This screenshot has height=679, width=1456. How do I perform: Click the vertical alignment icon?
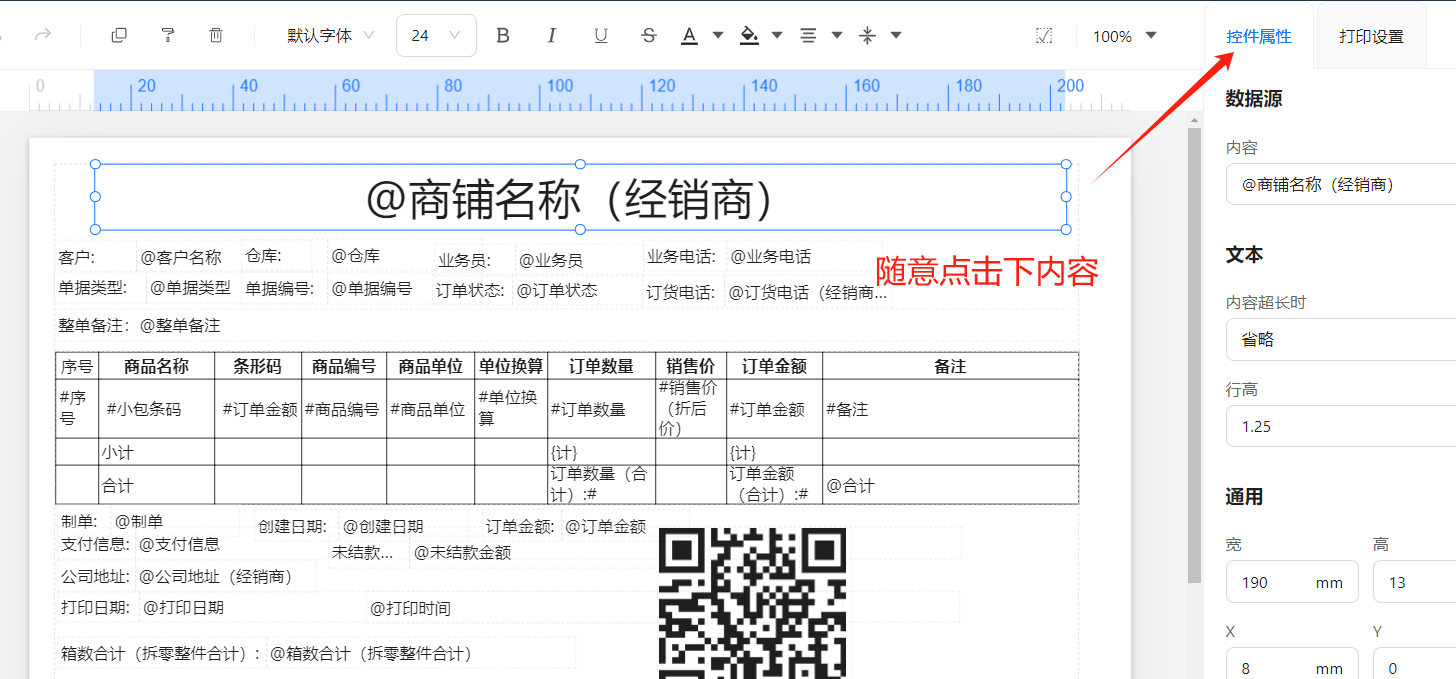(x=867, y=35)
